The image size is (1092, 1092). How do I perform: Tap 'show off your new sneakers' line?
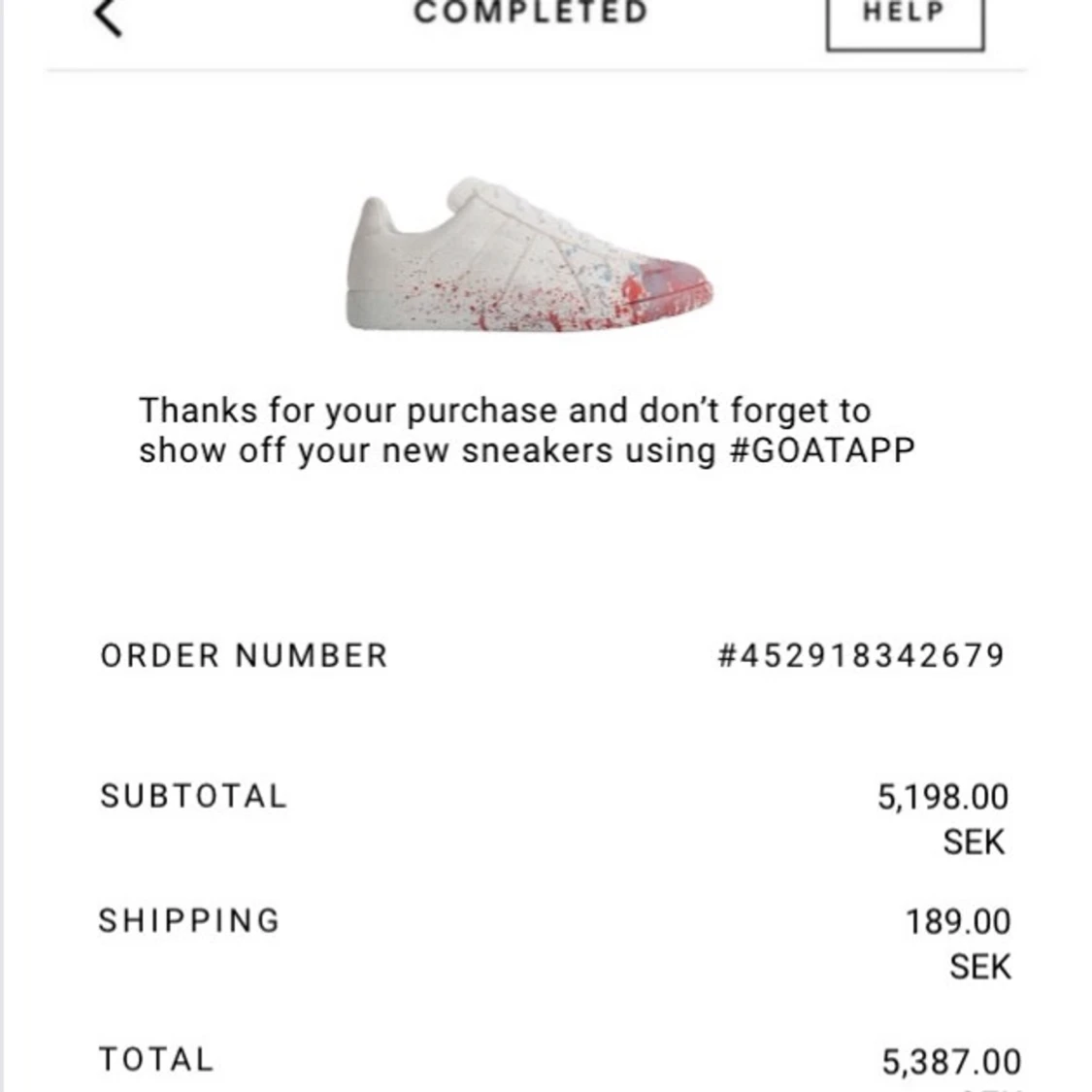[x=426, y=450]
